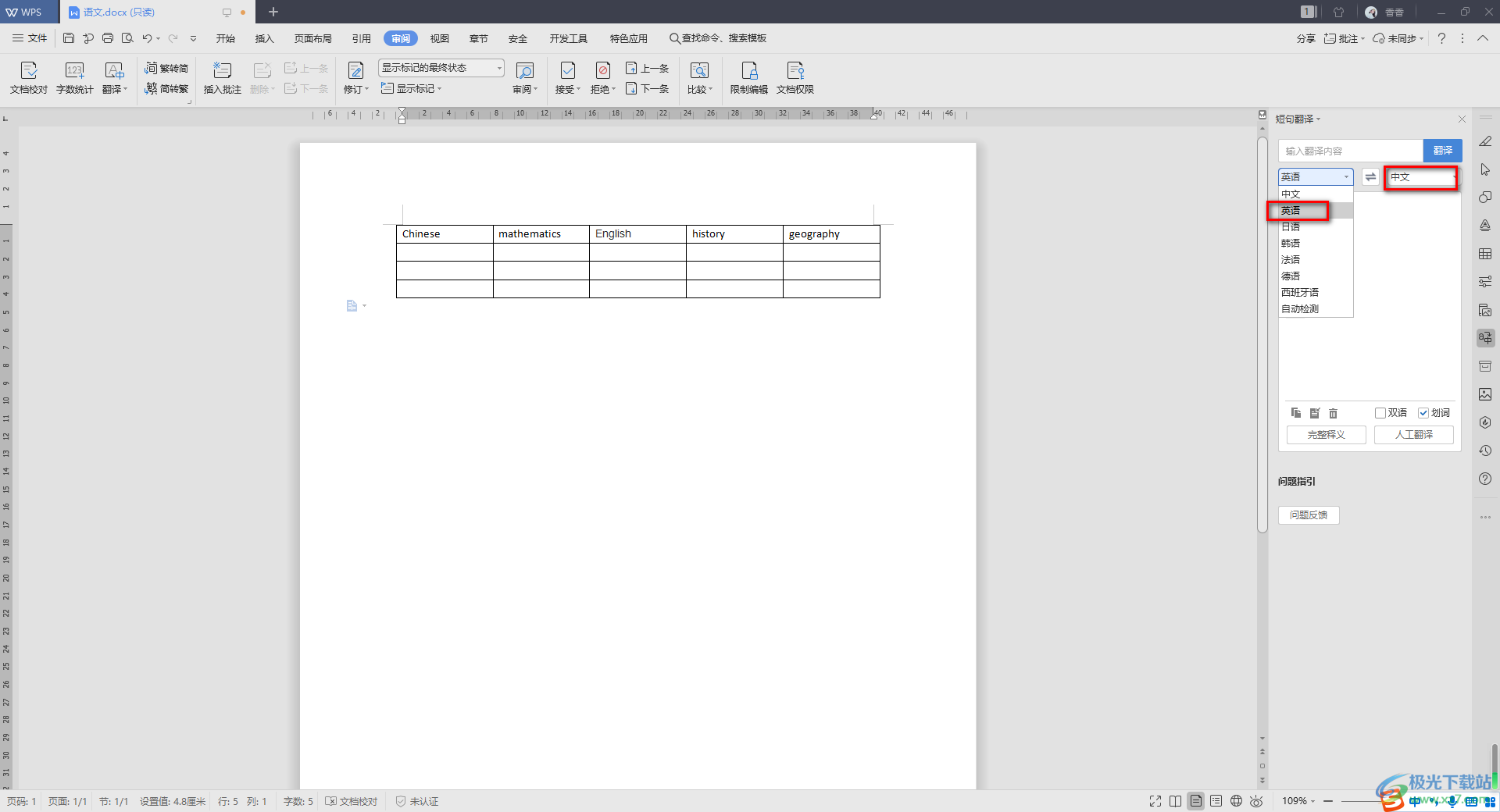Convert text with 繁转简

tap(166, 69)
